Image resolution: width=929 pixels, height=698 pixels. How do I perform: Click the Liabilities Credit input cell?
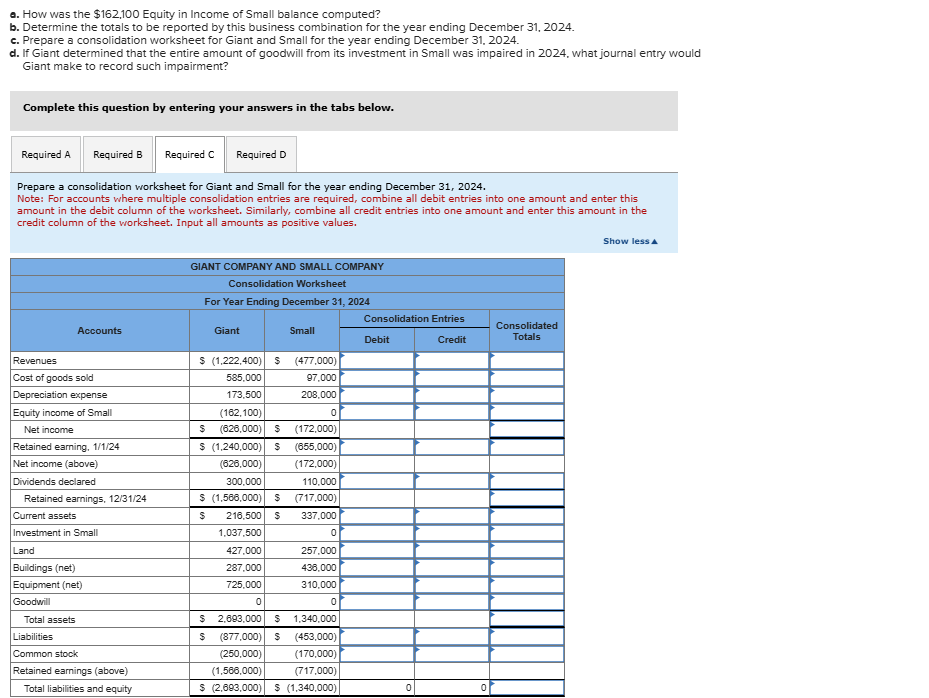pyautogui.click(x=451, y=635)
